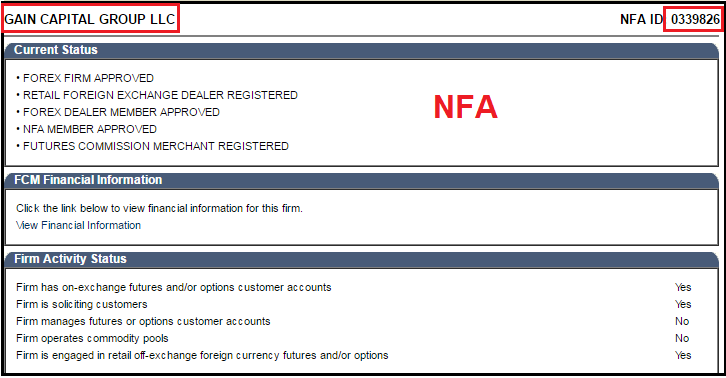Open the View Financial Information link
This screenshot has height=378, width=726.
pyautogui.click(x=78, y=225)
